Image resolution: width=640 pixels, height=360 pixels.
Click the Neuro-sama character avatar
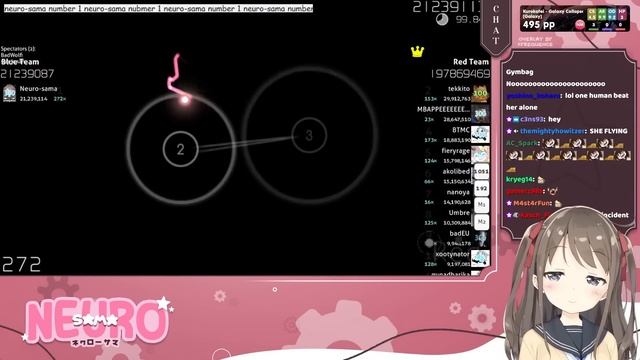tap(571, 284)
